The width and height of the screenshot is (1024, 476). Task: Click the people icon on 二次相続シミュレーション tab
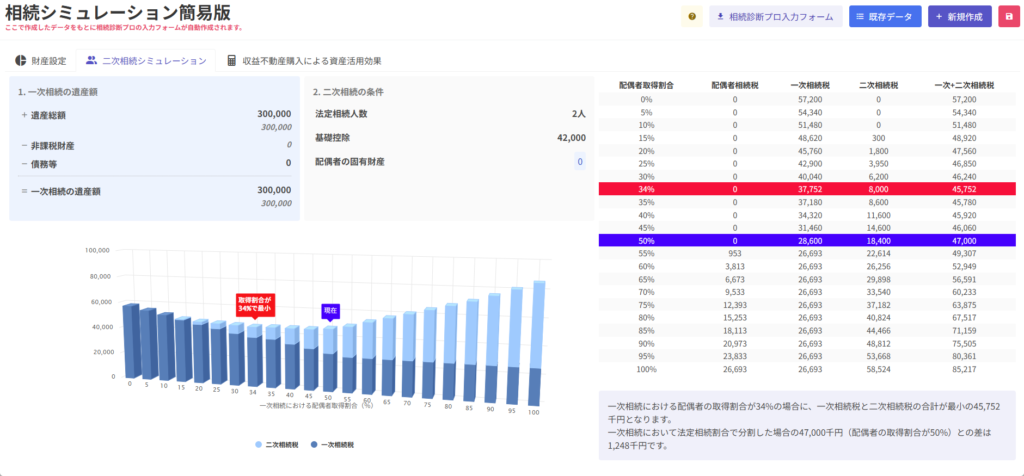(x=92, y=61)
